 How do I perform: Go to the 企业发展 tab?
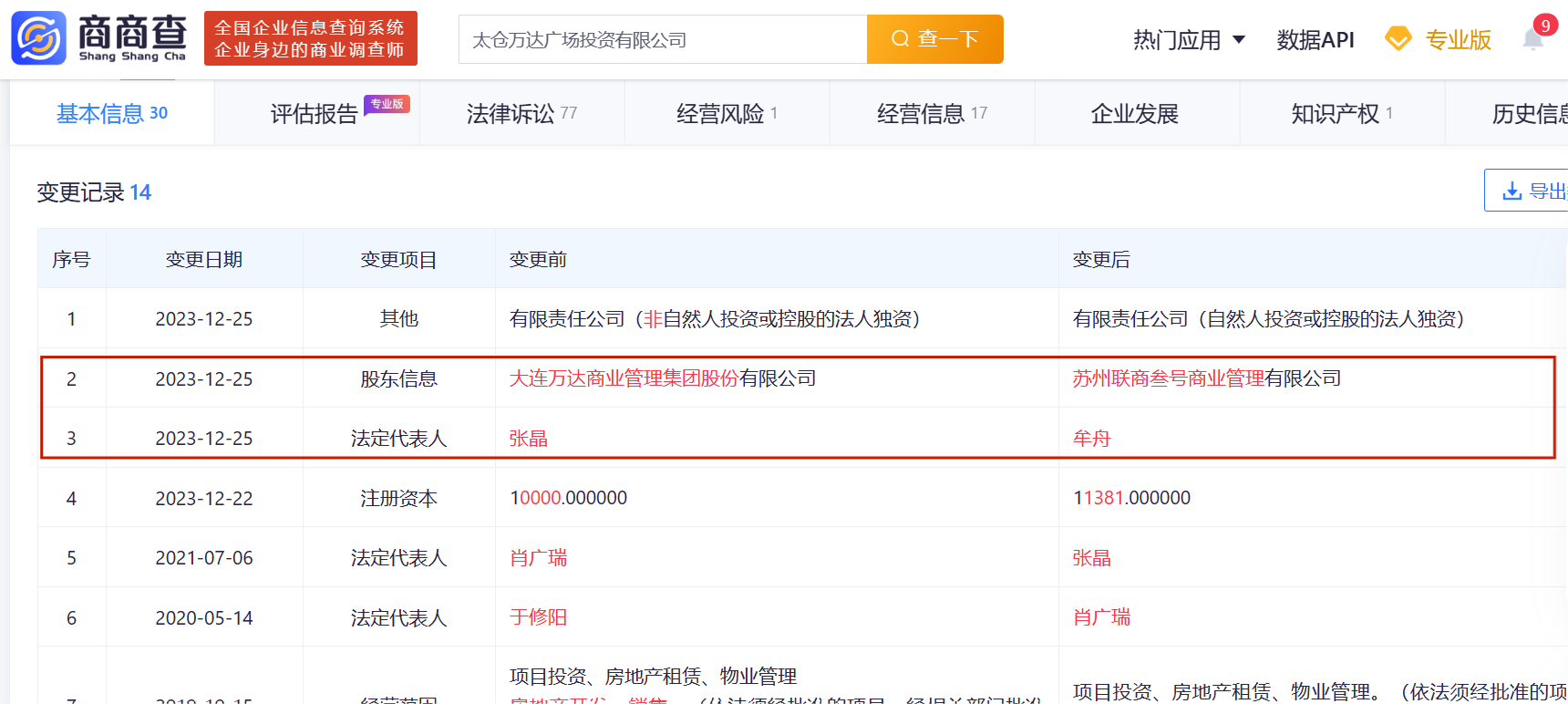[1135, 113]
